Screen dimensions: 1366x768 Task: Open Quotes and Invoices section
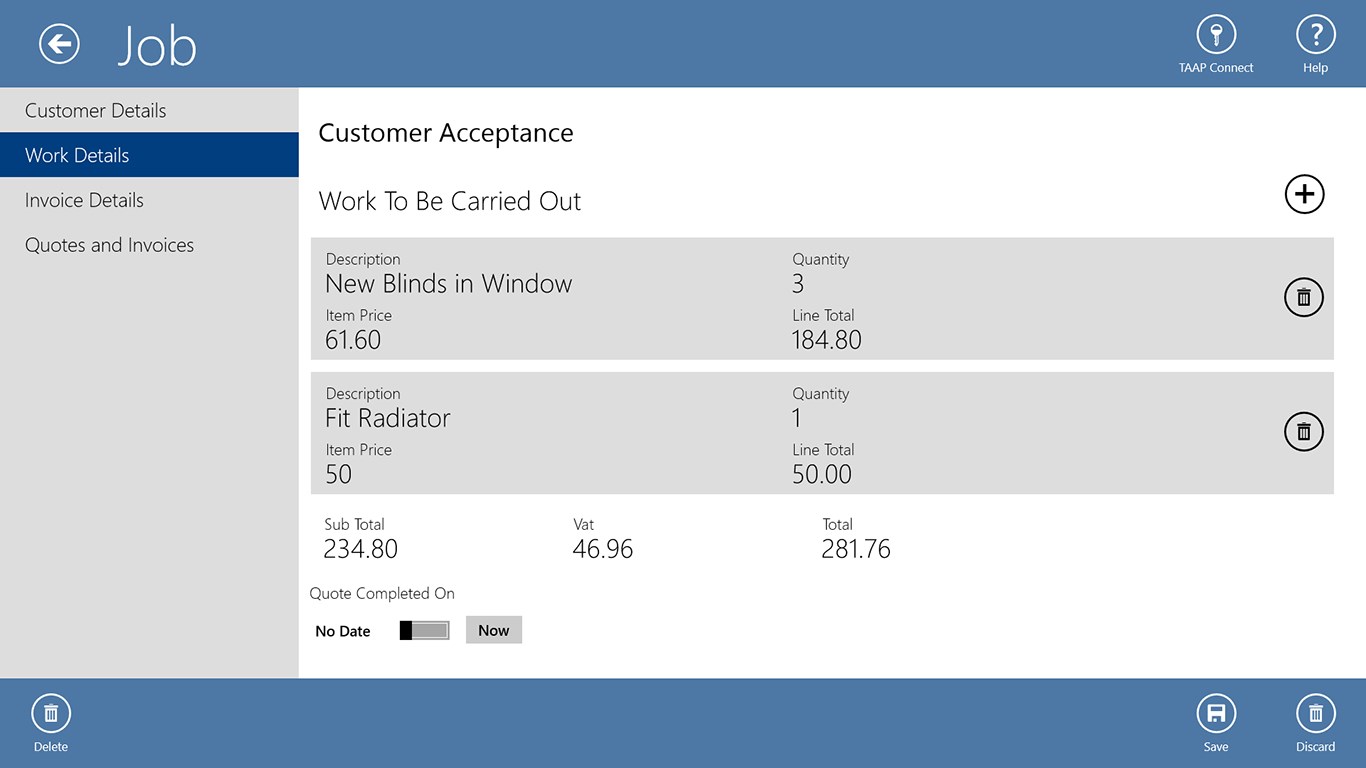coord(109,245)
